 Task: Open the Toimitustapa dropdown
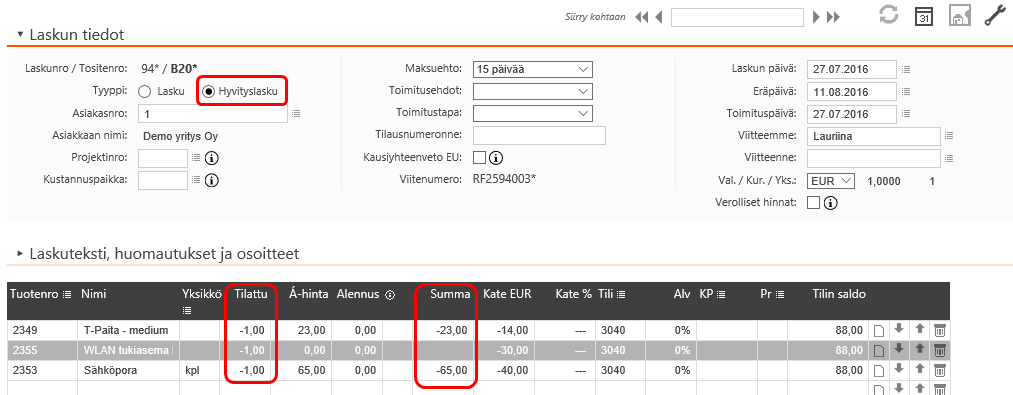tap(533, 113)
